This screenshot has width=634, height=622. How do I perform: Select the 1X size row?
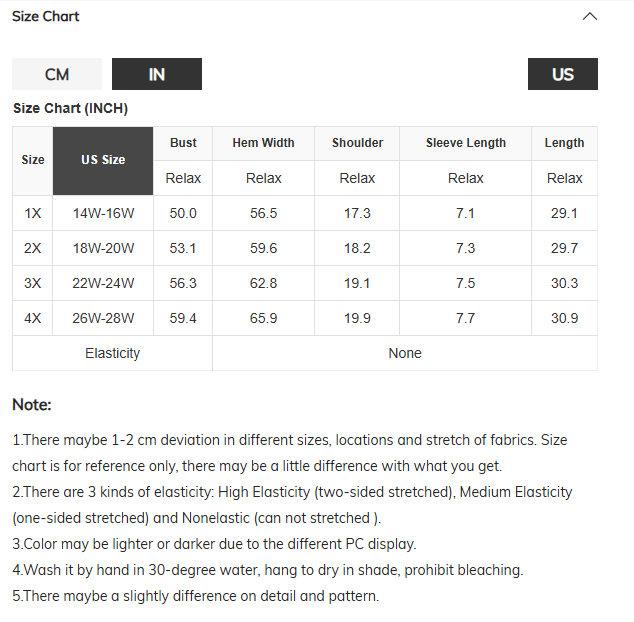[x=33, y=213]
